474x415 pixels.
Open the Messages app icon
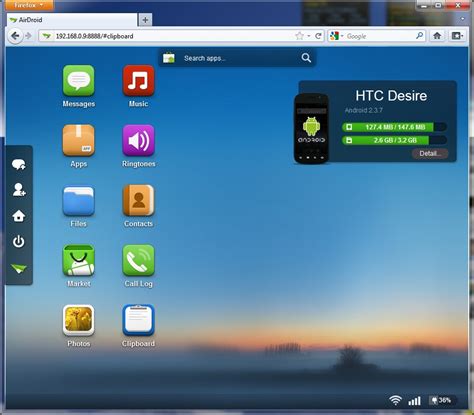tap(79, 81)
